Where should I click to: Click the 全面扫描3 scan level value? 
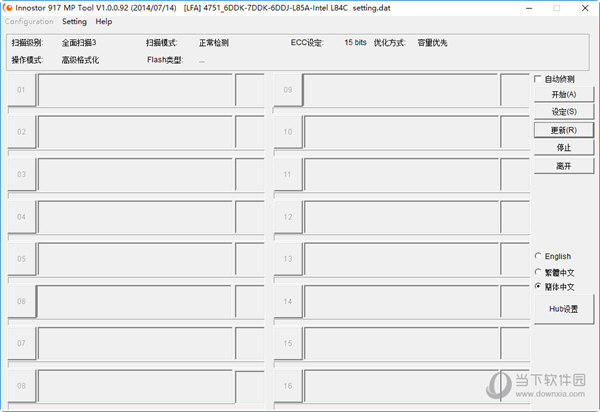click(x=79, y=42)
